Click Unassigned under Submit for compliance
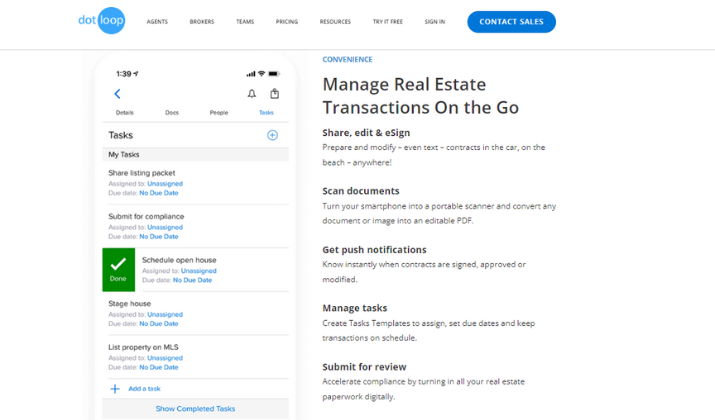 point(165,227)
